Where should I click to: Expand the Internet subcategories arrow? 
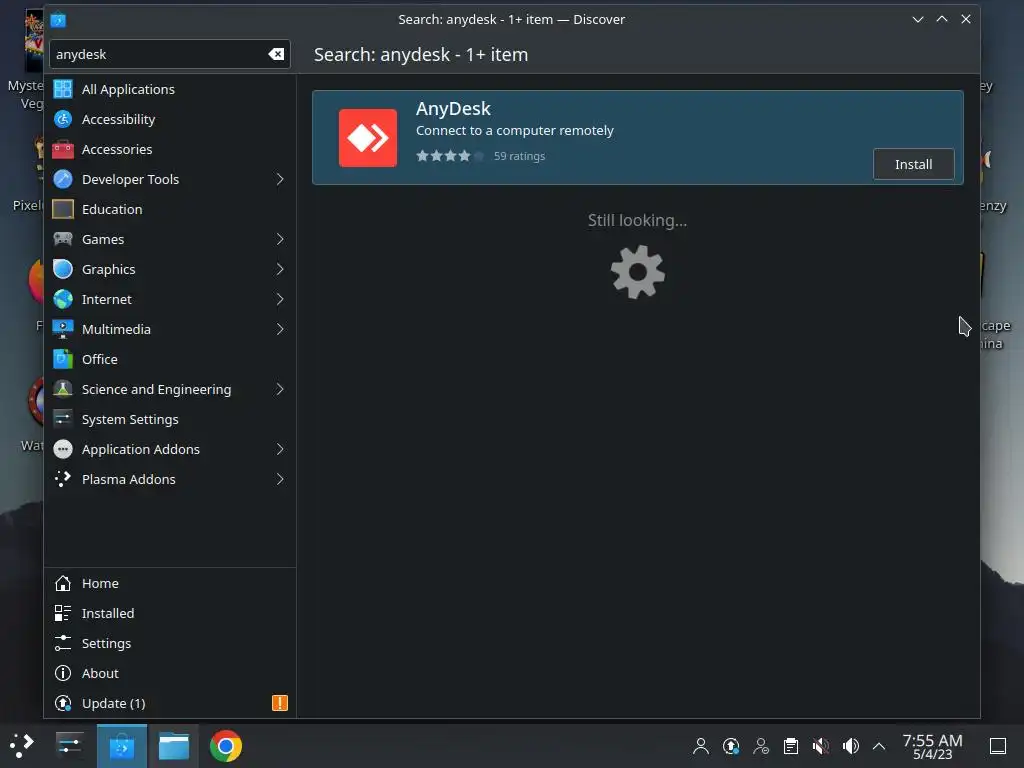coord(280,299)
